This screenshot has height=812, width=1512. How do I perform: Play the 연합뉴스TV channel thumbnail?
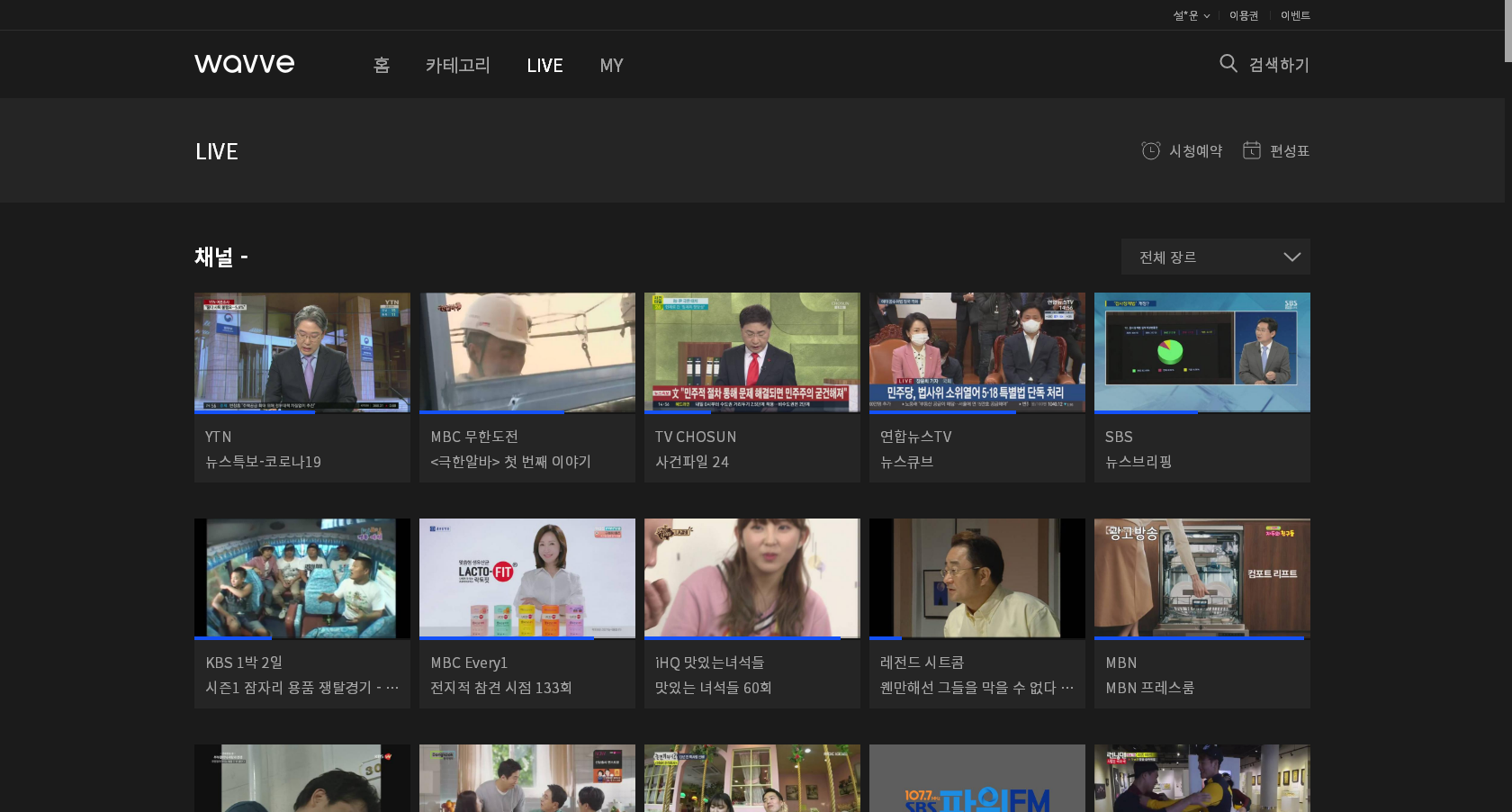(x=977, y=352)
